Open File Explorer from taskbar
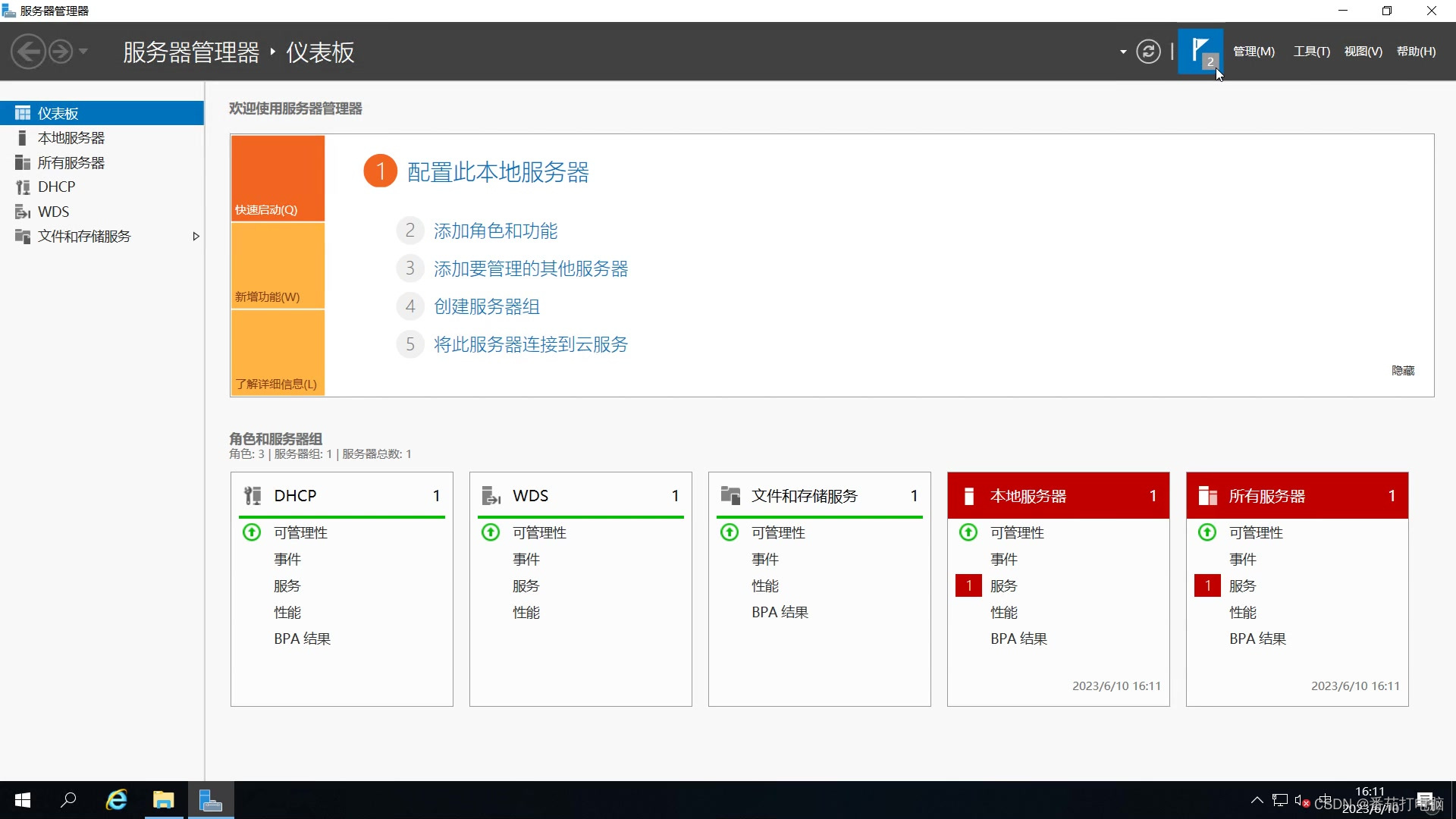This screenshot has width=1456, height=819. pos(163,800)
